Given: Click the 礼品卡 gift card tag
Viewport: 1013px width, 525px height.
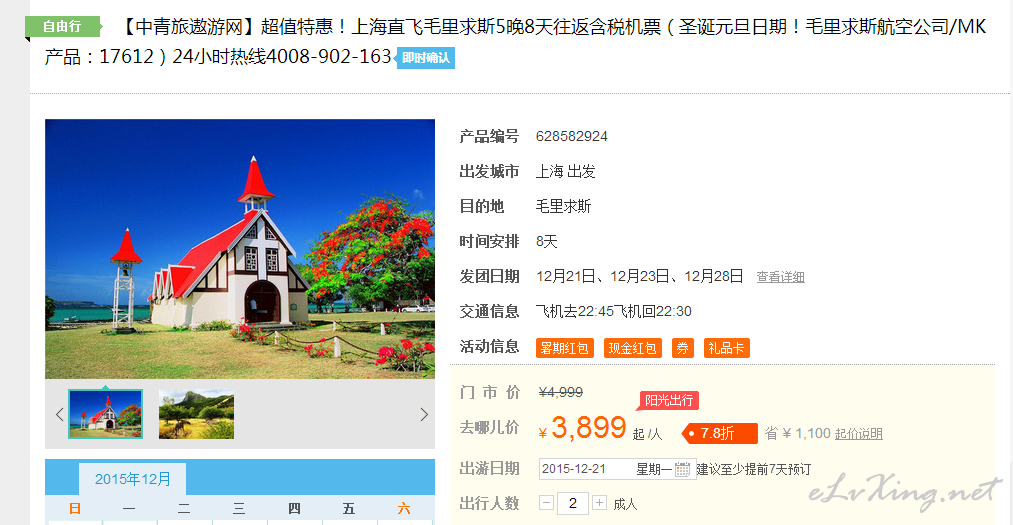Looking at the screenshot, I should 727,348.
